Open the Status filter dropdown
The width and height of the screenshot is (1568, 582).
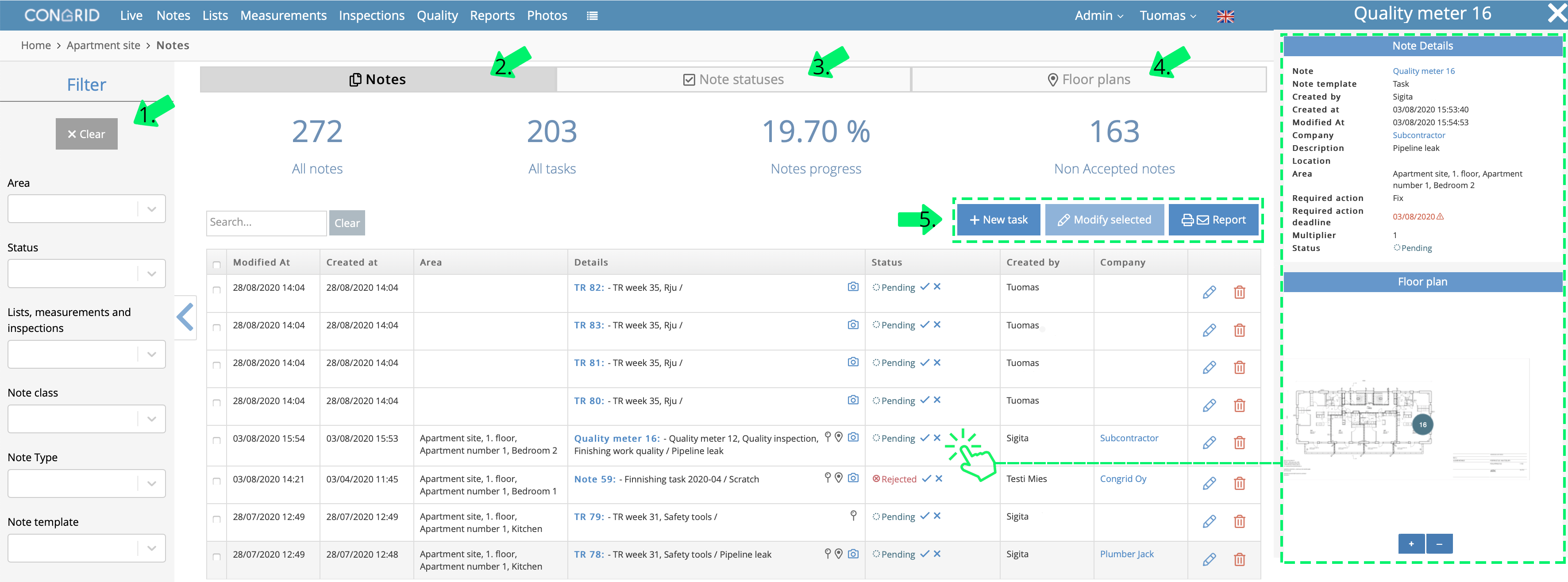[x=86, y=274]
